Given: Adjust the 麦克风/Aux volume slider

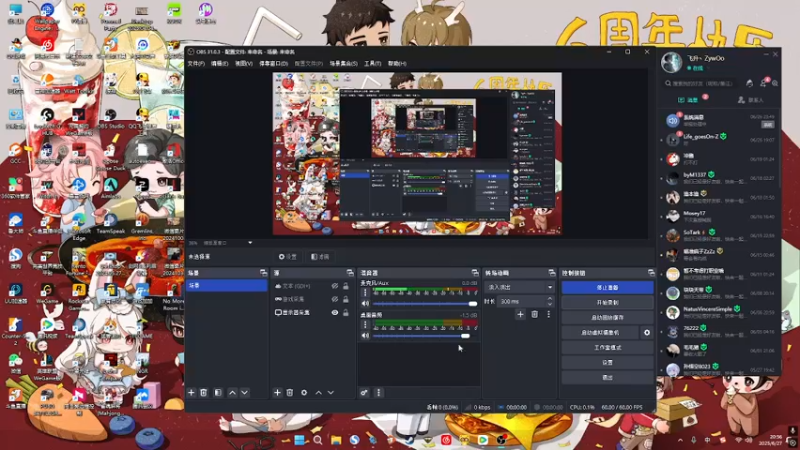Looking at the screenshot, I should pos(425,304).
